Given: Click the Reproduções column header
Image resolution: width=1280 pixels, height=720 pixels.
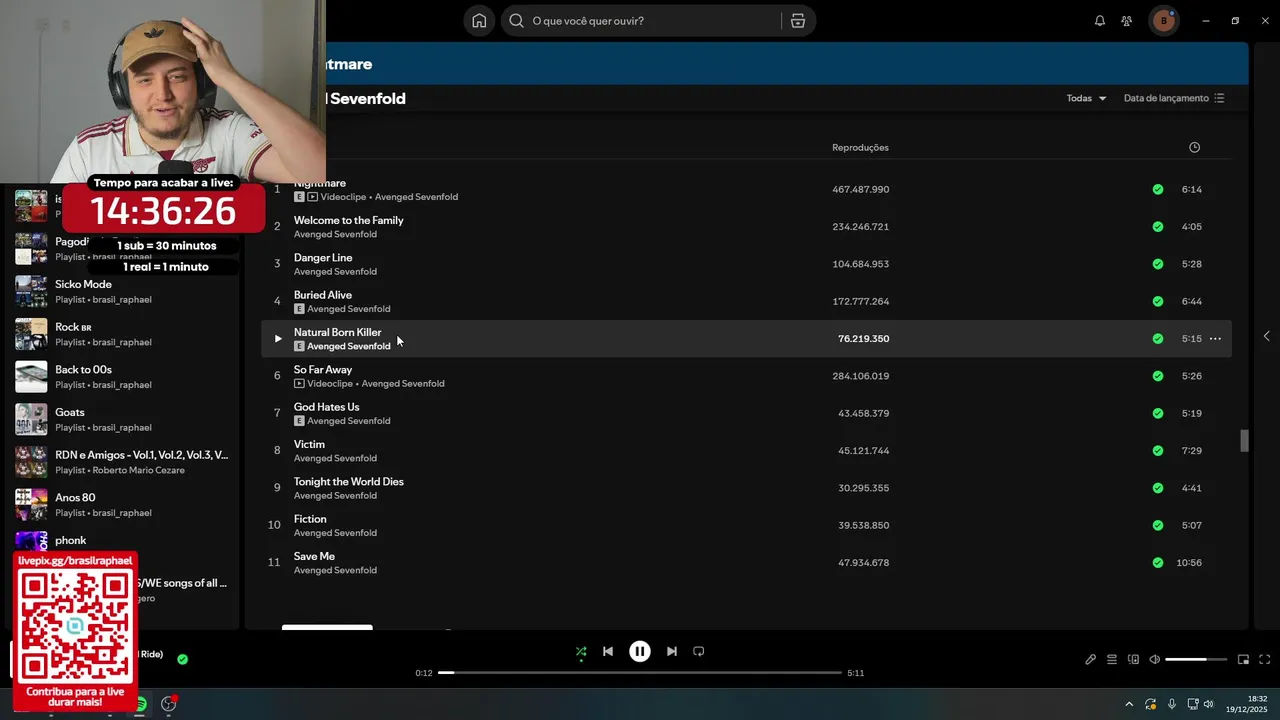Looking at the screenshot, I should tap(860, 147).
